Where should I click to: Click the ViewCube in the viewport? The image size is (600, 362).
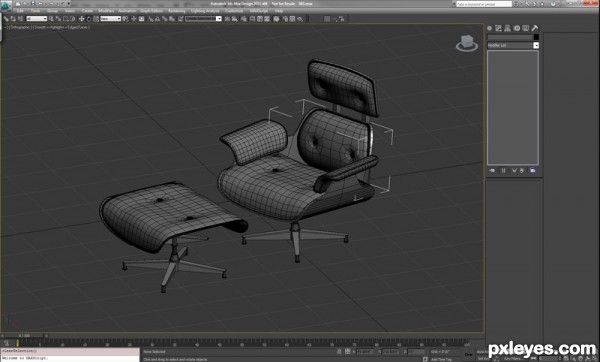467,43
